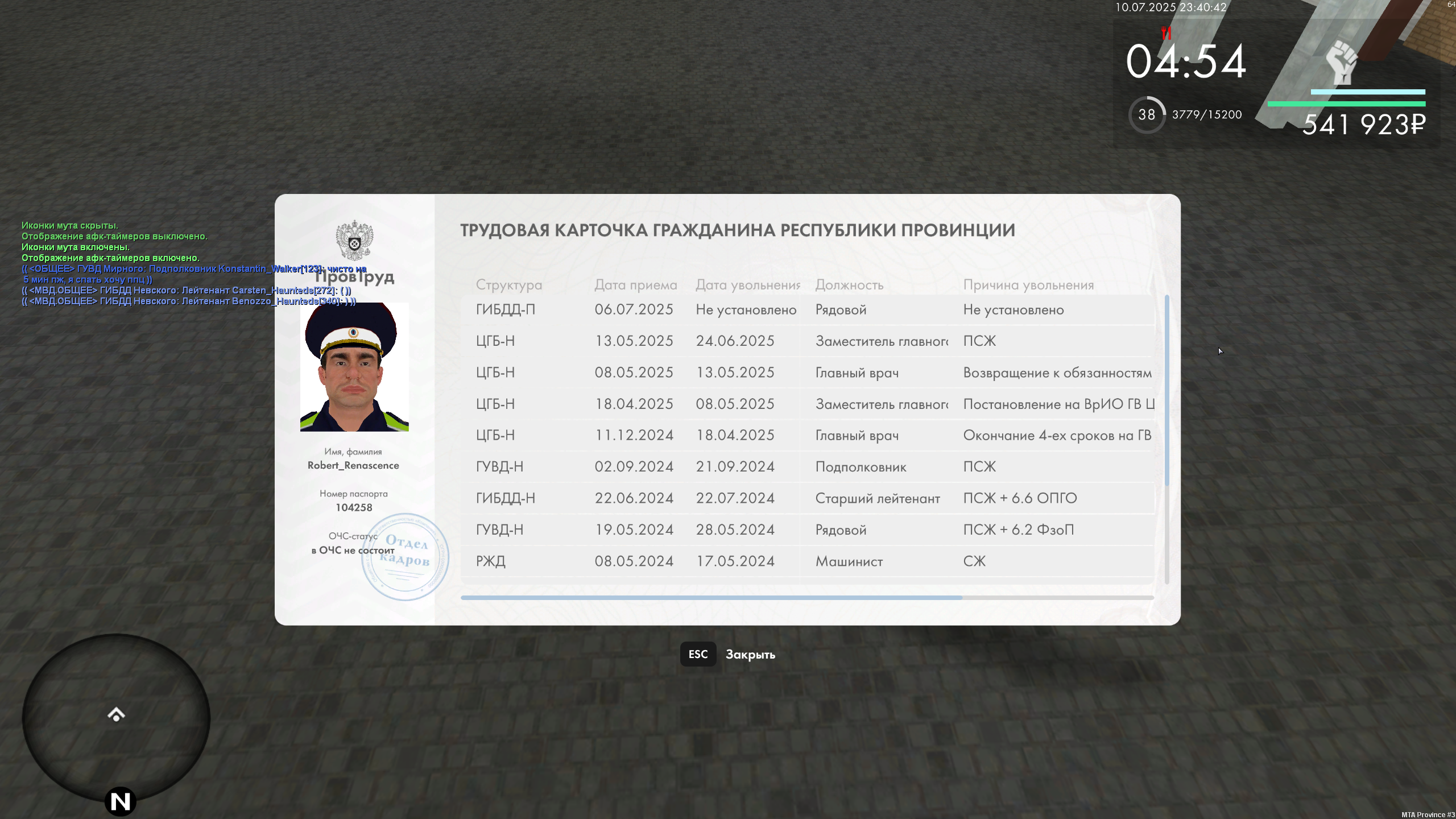Screen dimensions: 1456x819
Task: Click the 541 923₽ money counter
Action: [1364, 125]
